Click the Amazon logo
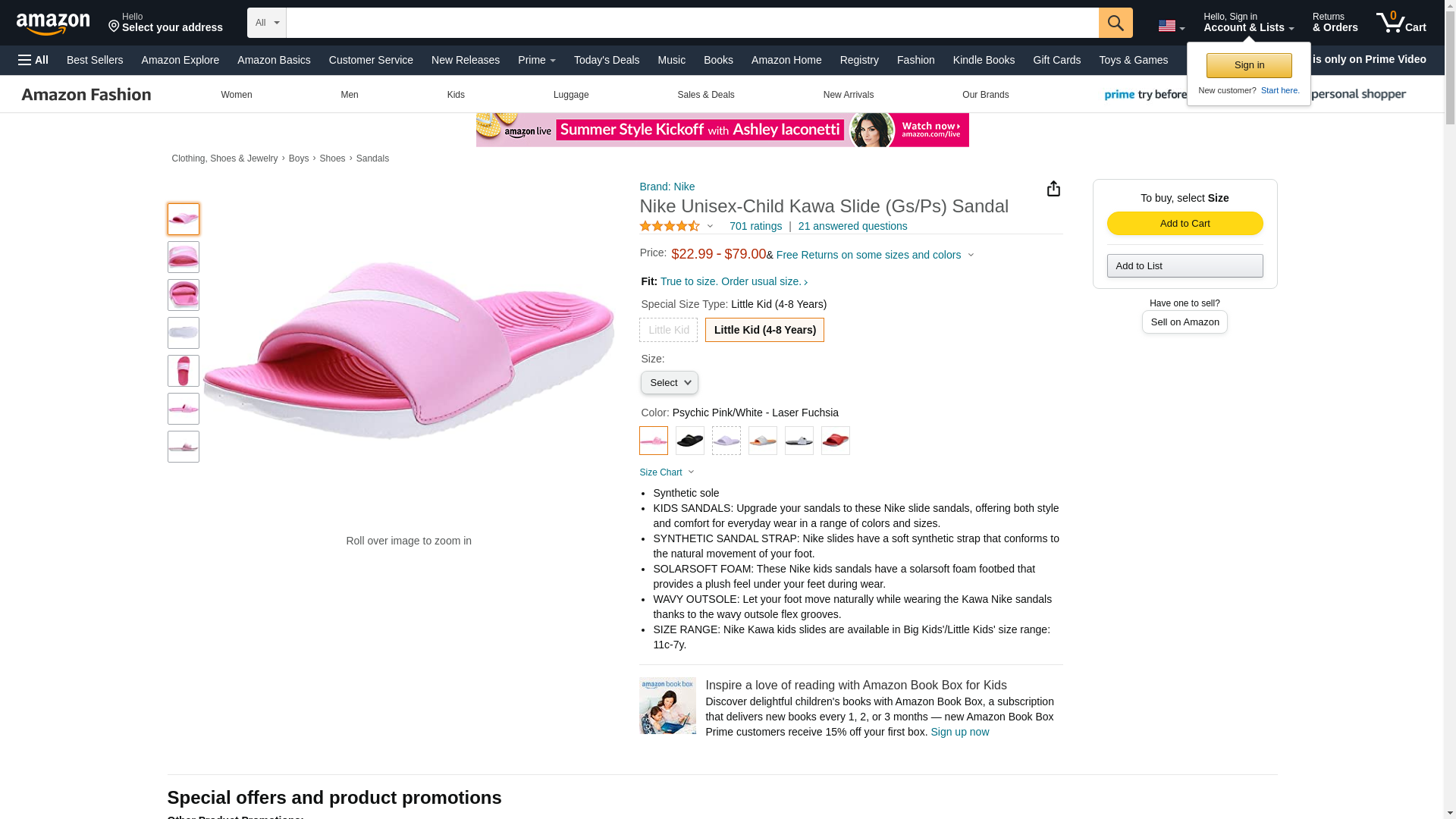Screen dimensions: 1456x819 click(53, 24)
